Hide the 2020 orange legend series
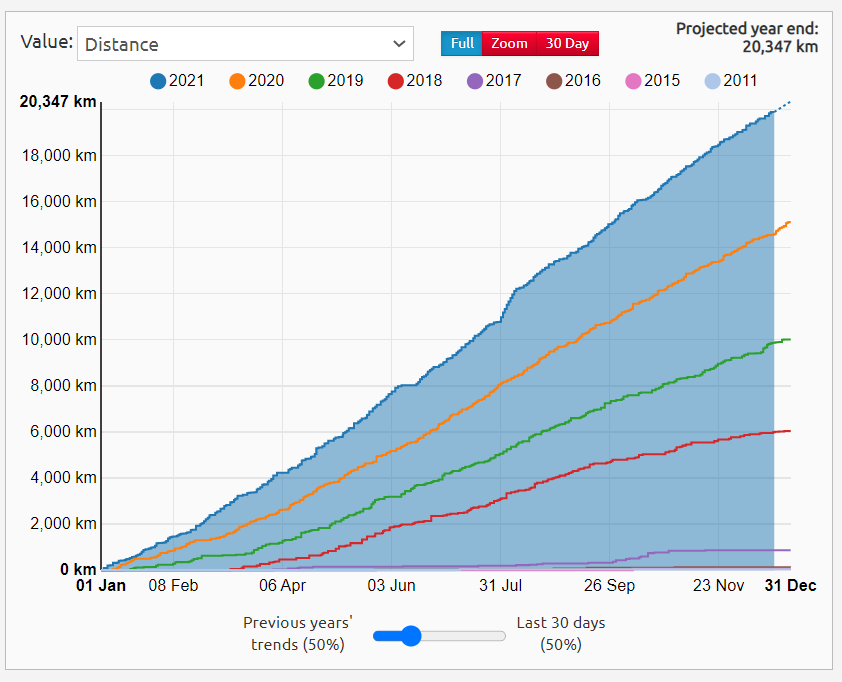Viewport: 842px width, 682px height. [x=238, y=81]
